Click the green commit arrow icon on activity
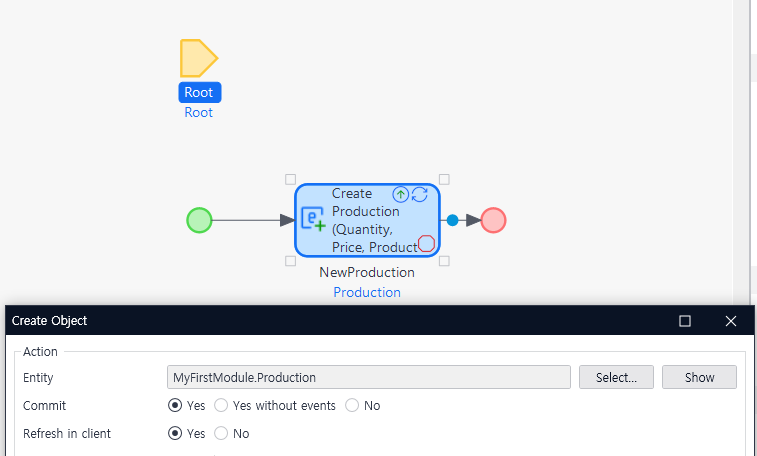The width and height of the screenshot is (757, 456). [400, 195]
